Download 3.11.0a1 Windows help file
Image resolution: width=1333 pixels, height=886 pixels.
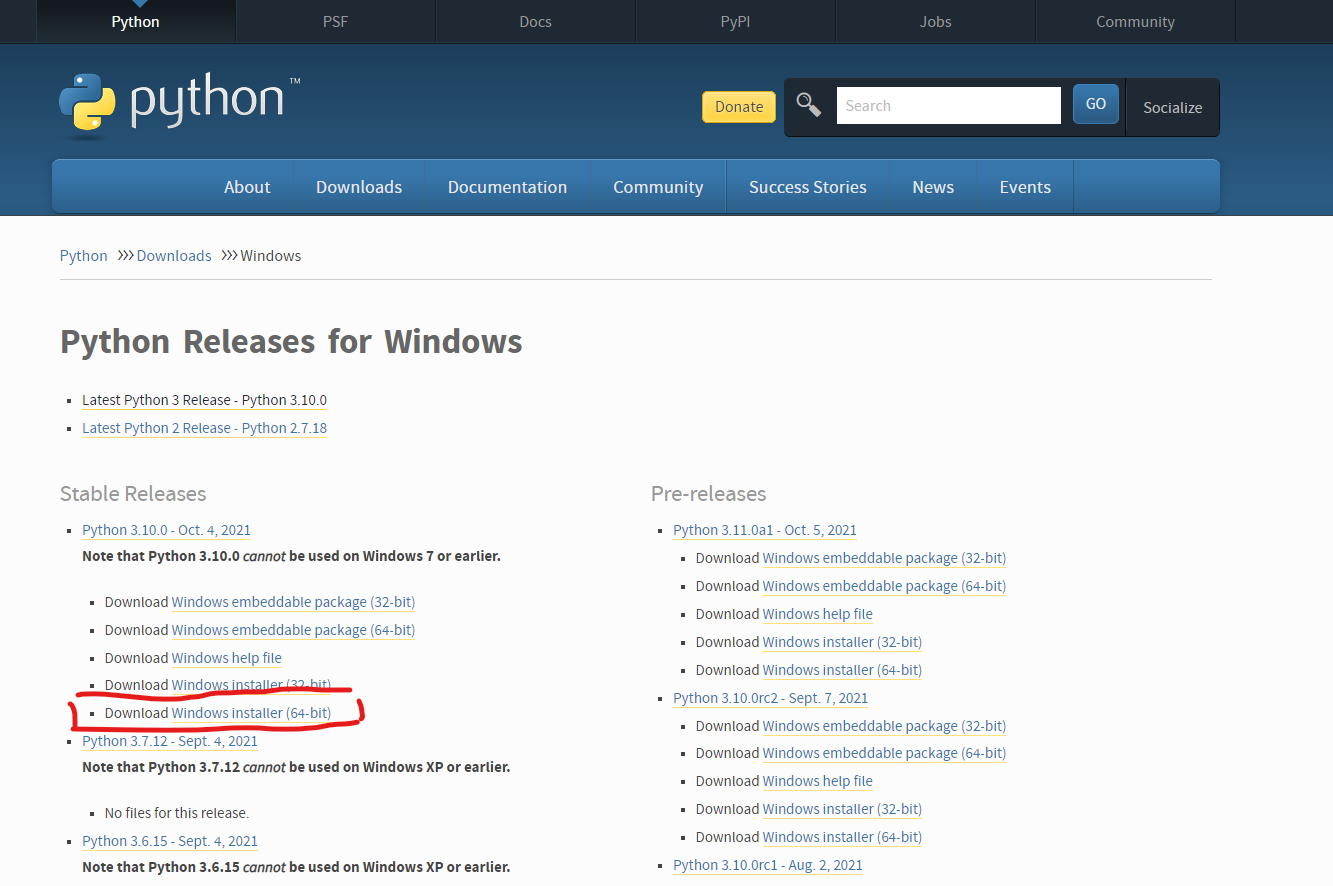[818, 614]
